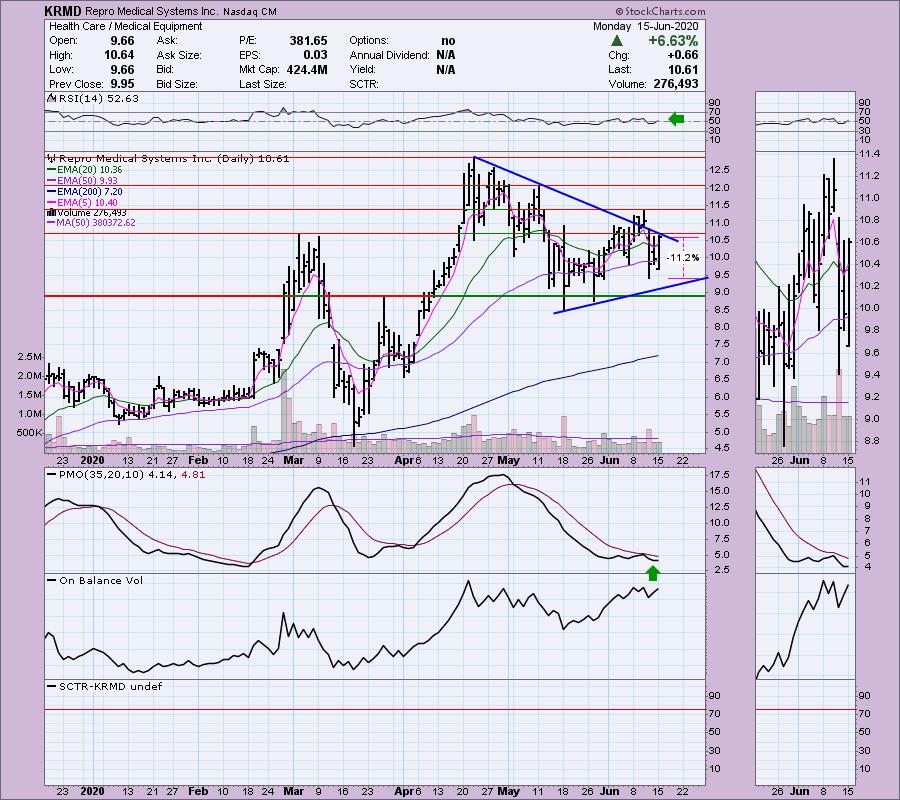Click the Yield N/A value
This screenshot has height=800, width=900.
[445, 69]
